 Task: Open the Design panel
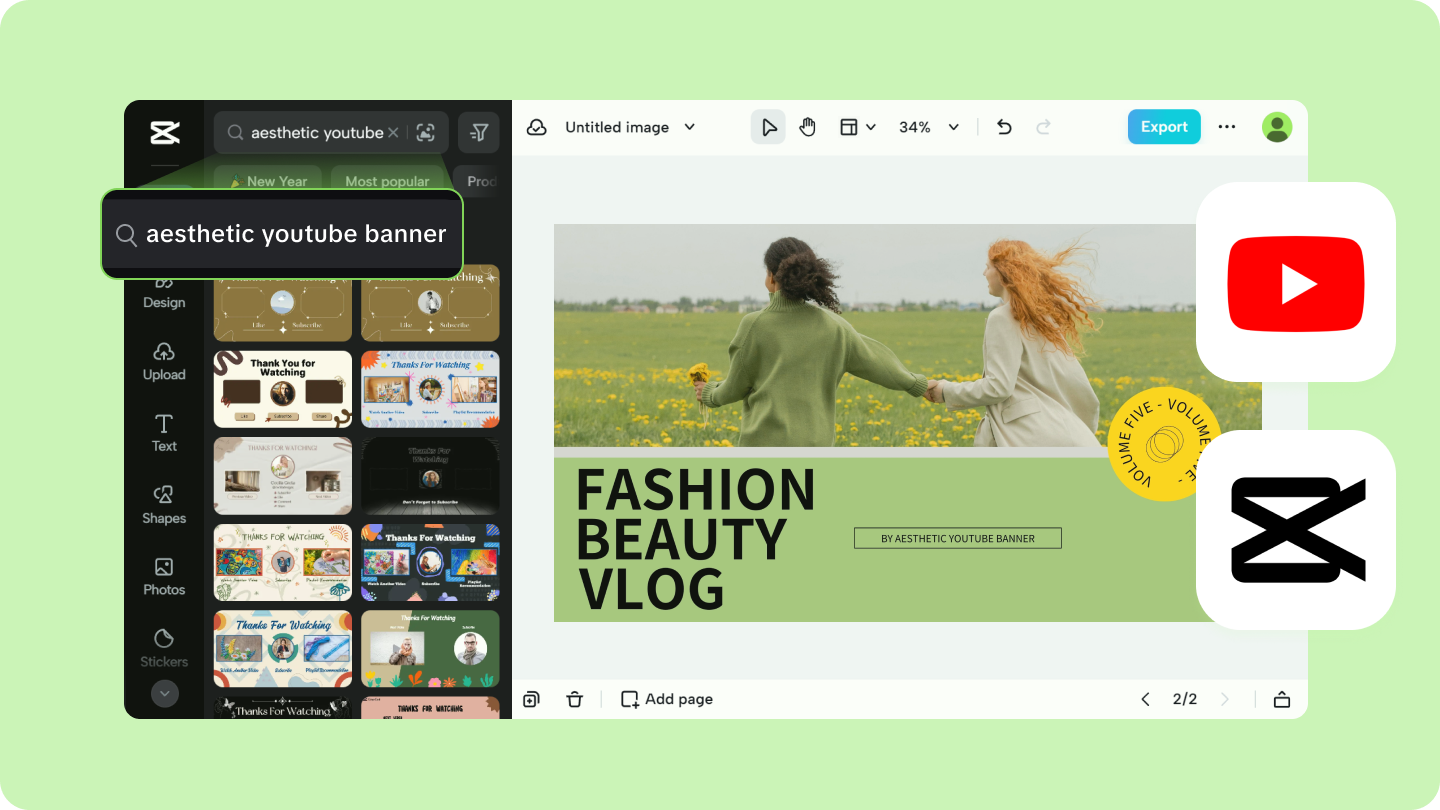(x=164, y=293)
